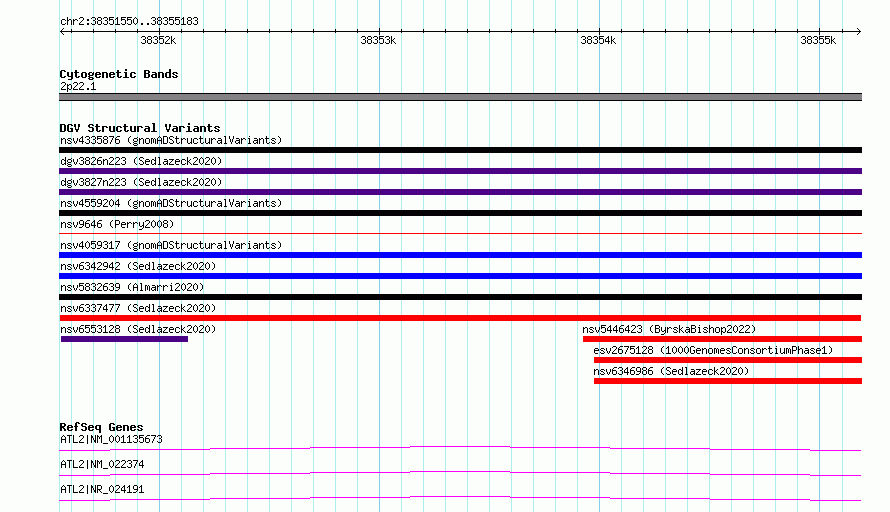
Task: Click the long red bar under nsv6337477
Action: [x=460, y=318]
